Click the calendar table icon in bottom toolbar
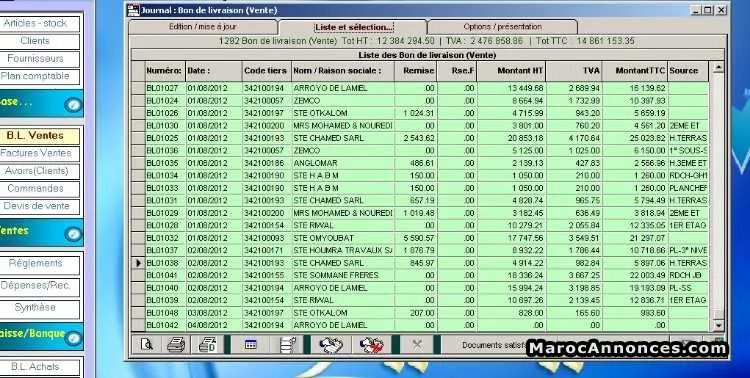Image resolution: width=750 pixels, height=378 pixels. tap(251, 345)
